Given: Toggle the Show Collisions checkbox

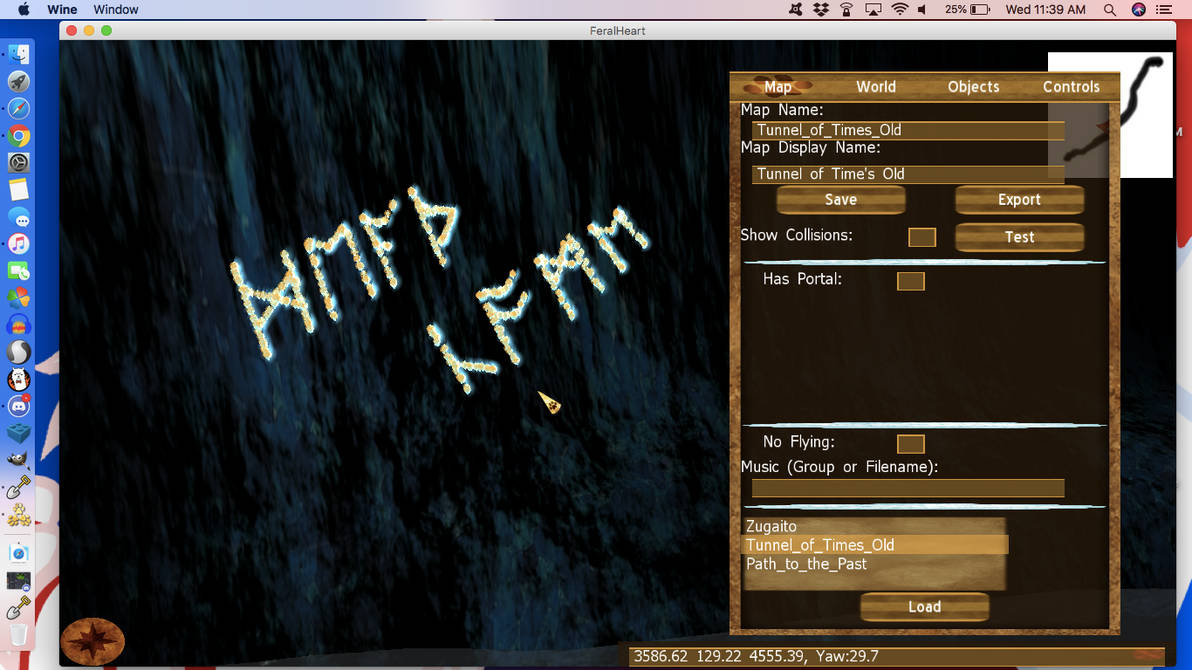Looking at the screenshot, I should [x=921, y=237].
